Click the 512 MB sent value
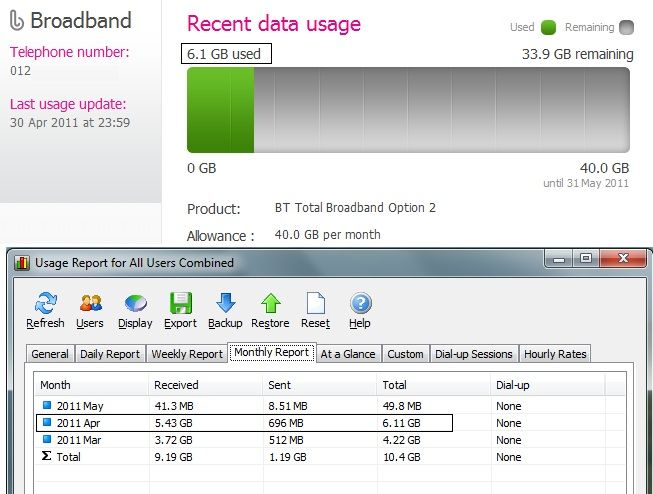The image size is (653, 494). click(286, 440)
